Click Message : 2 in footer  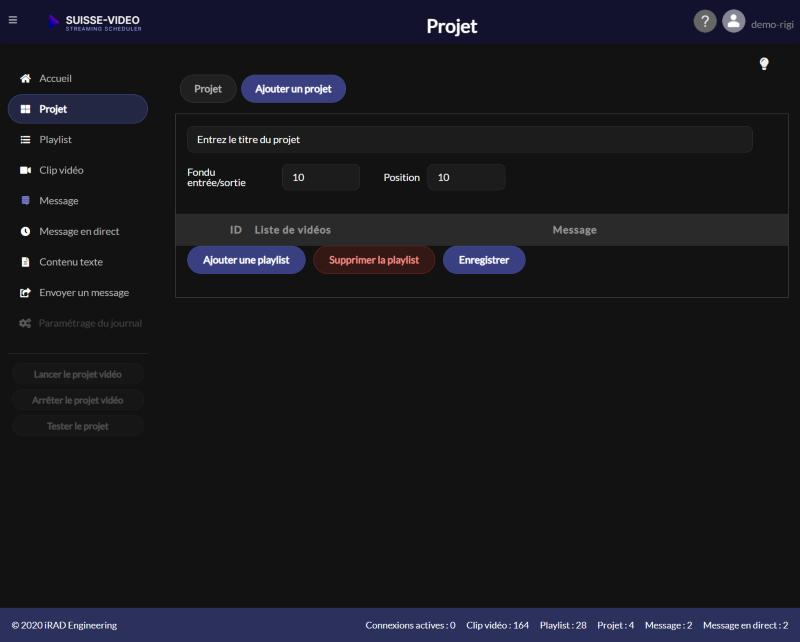coord(668,625)
